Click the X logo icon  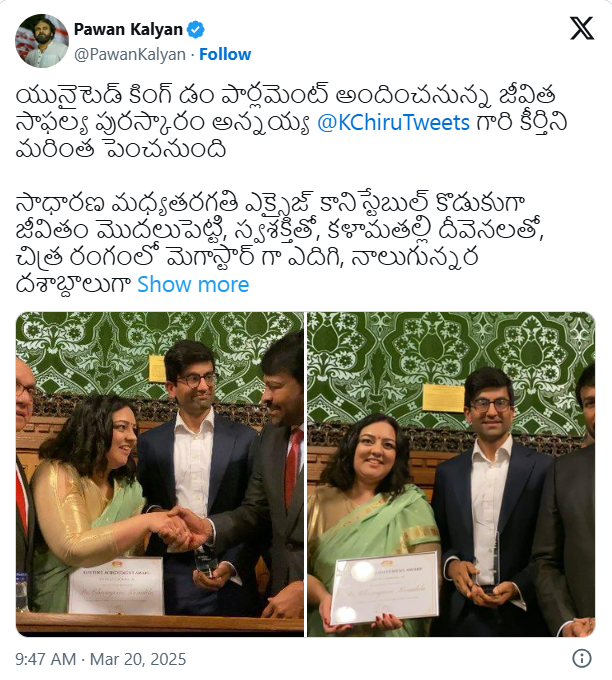pos(582,29)
